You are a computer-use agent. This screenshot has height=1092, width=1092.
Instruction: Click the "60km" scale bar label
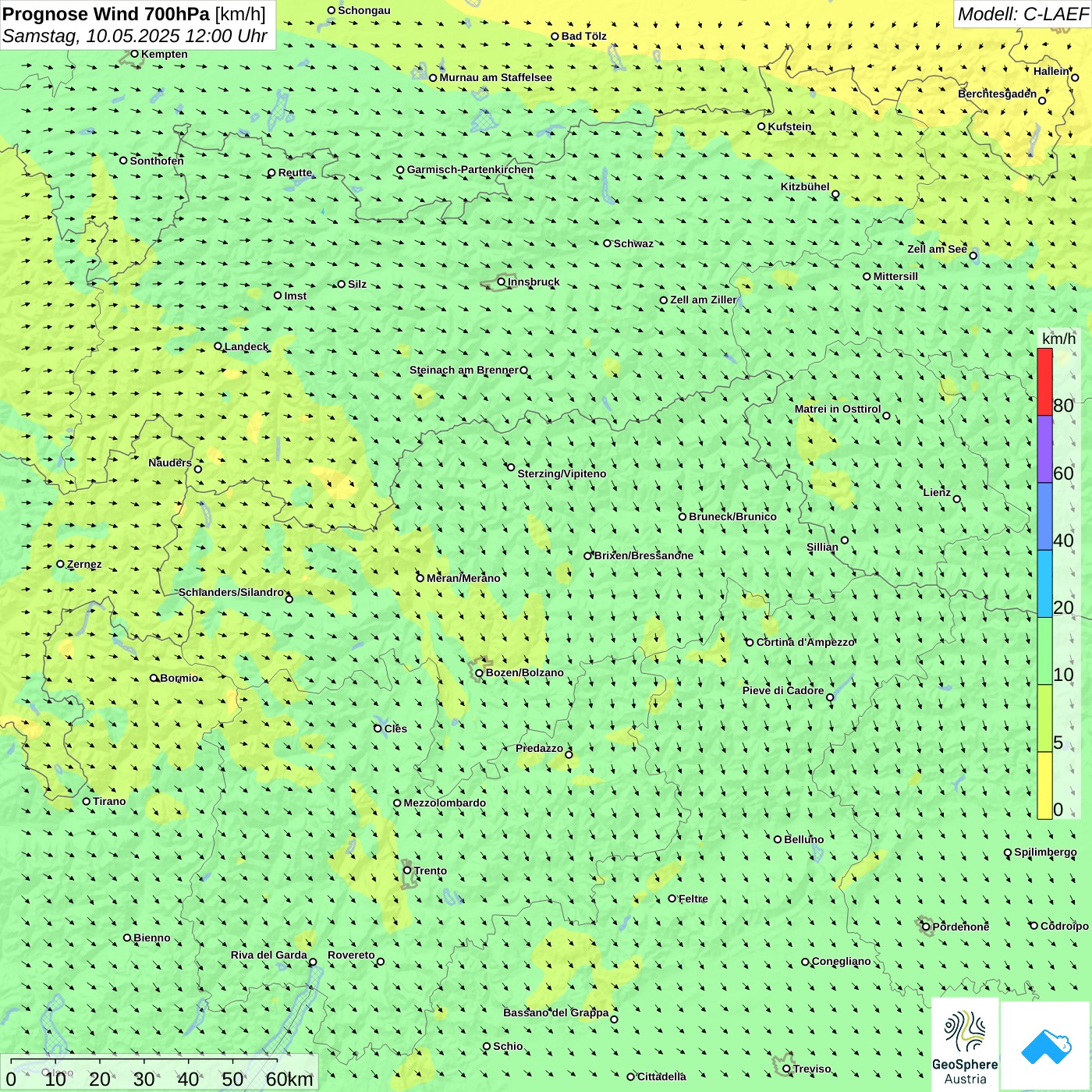coord(289,1079)
